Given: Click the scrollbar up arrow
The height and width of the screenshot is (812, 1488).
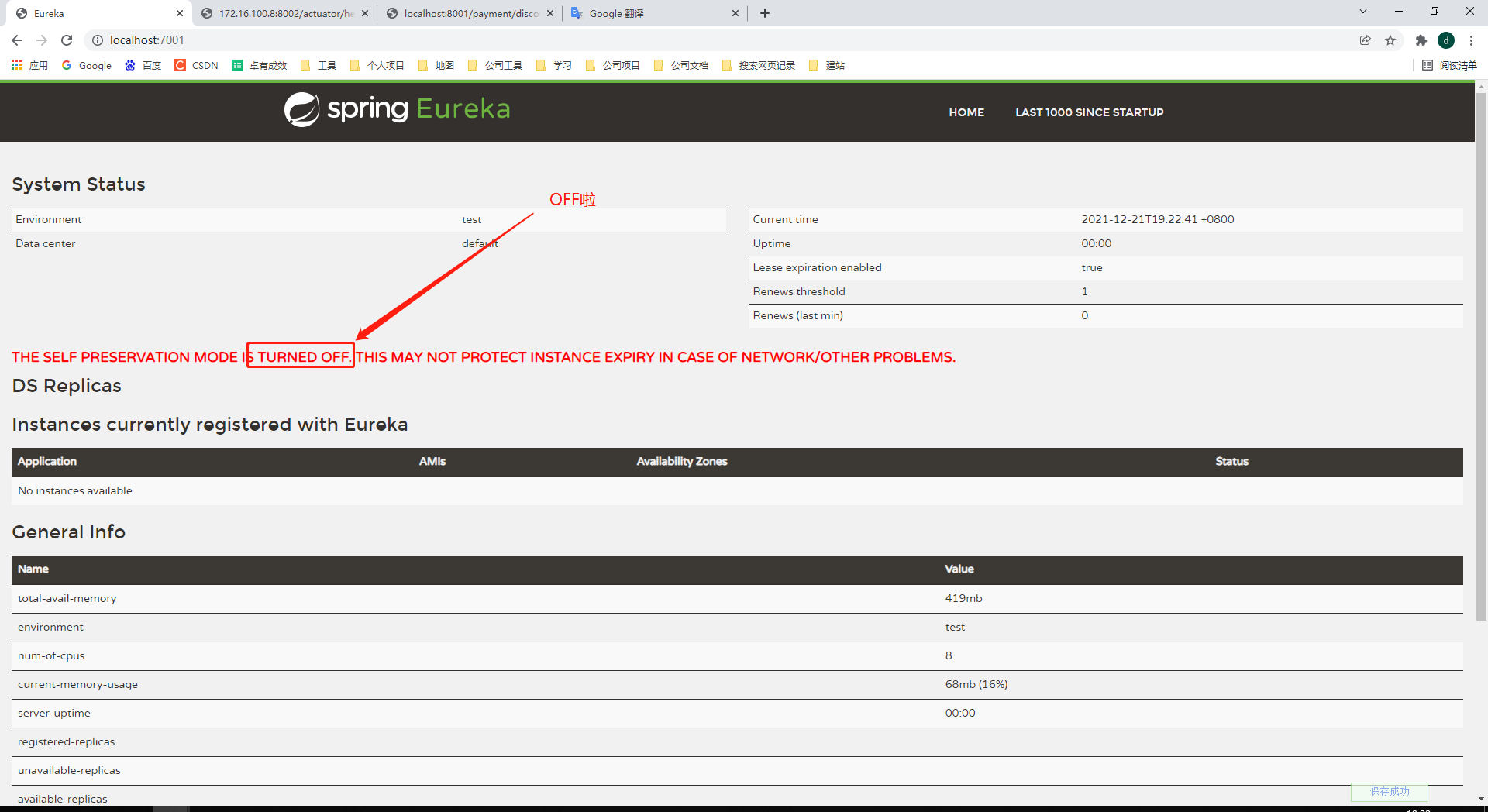Looking at the screenshot, I should (1481, 87).
